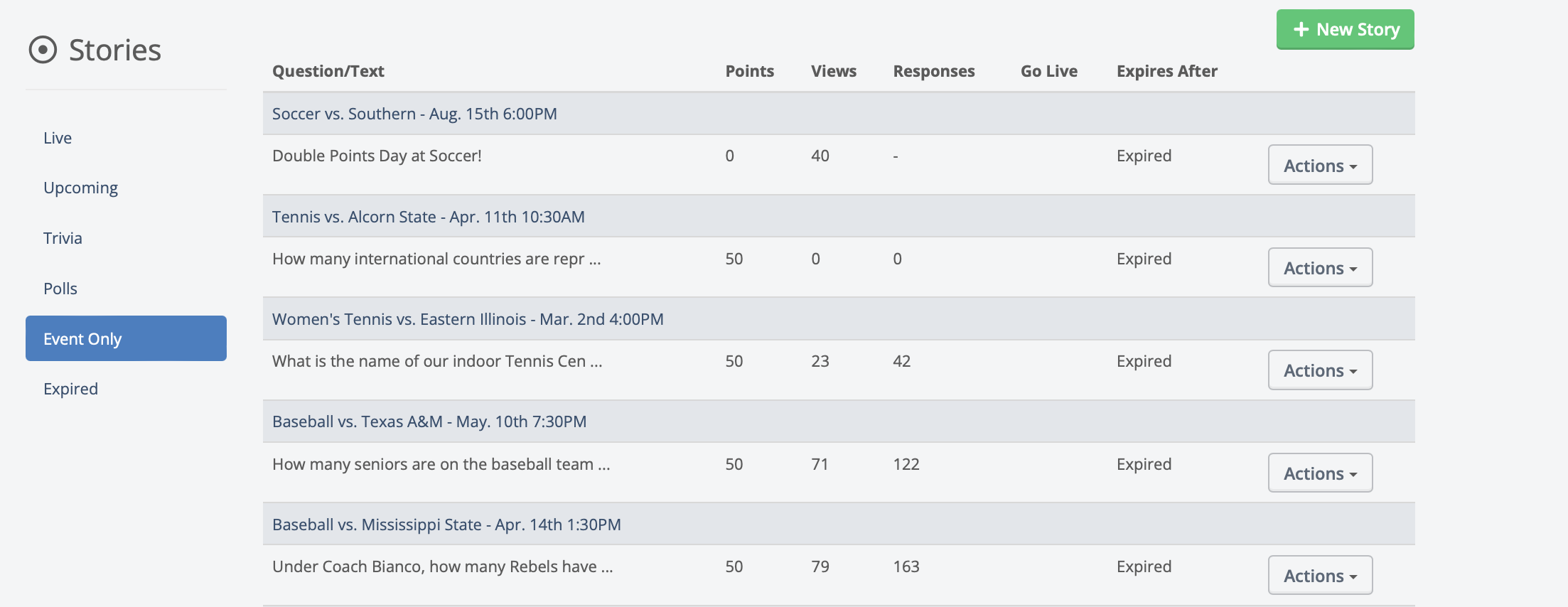1568x607 pixels.
Task: Show Expired stories in sidebar
Action: pyautogui.click(x=70, y=389)
